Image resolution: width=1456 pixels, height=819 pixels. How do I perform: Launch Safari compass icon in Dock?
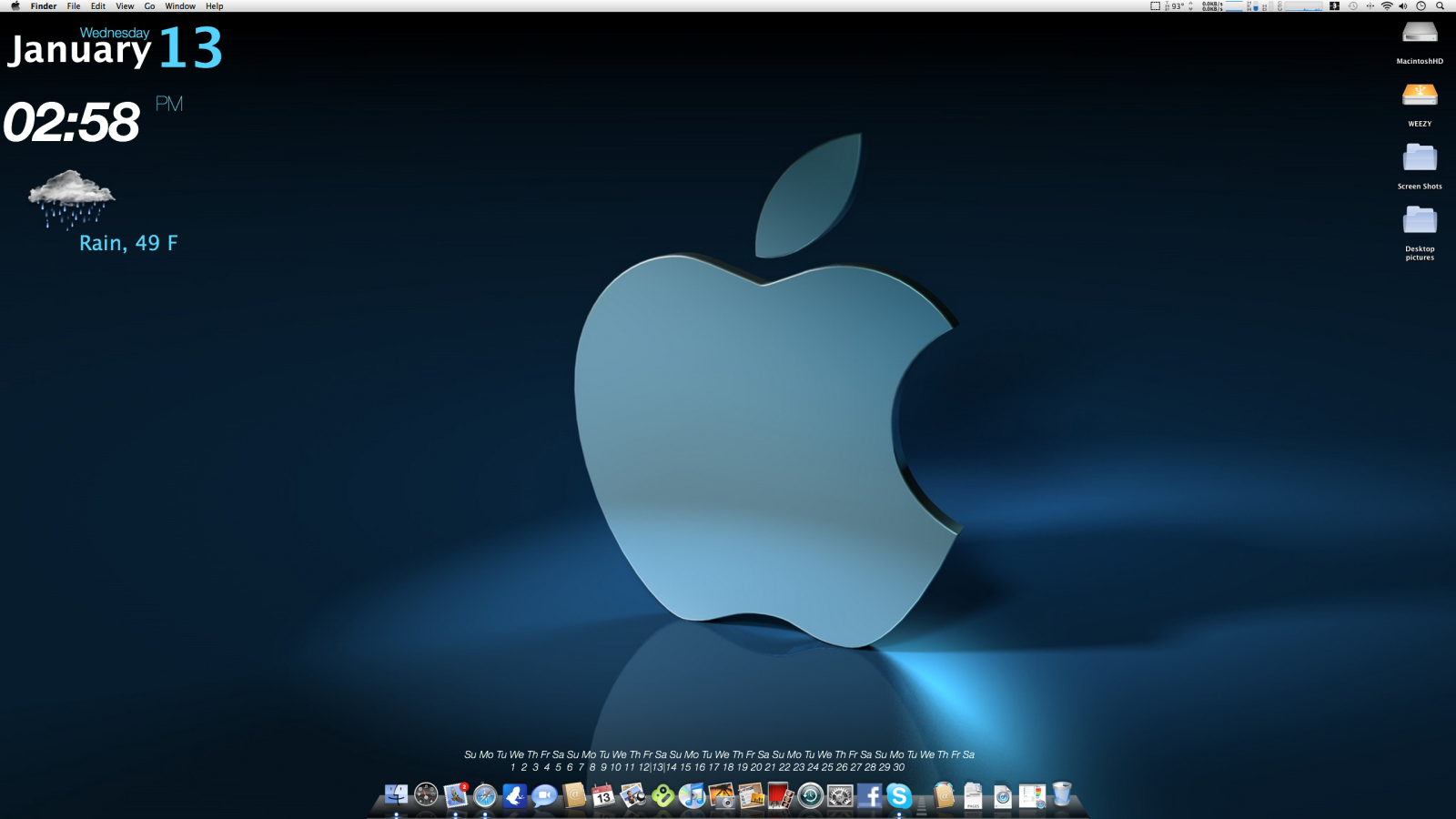pos(485,796)
